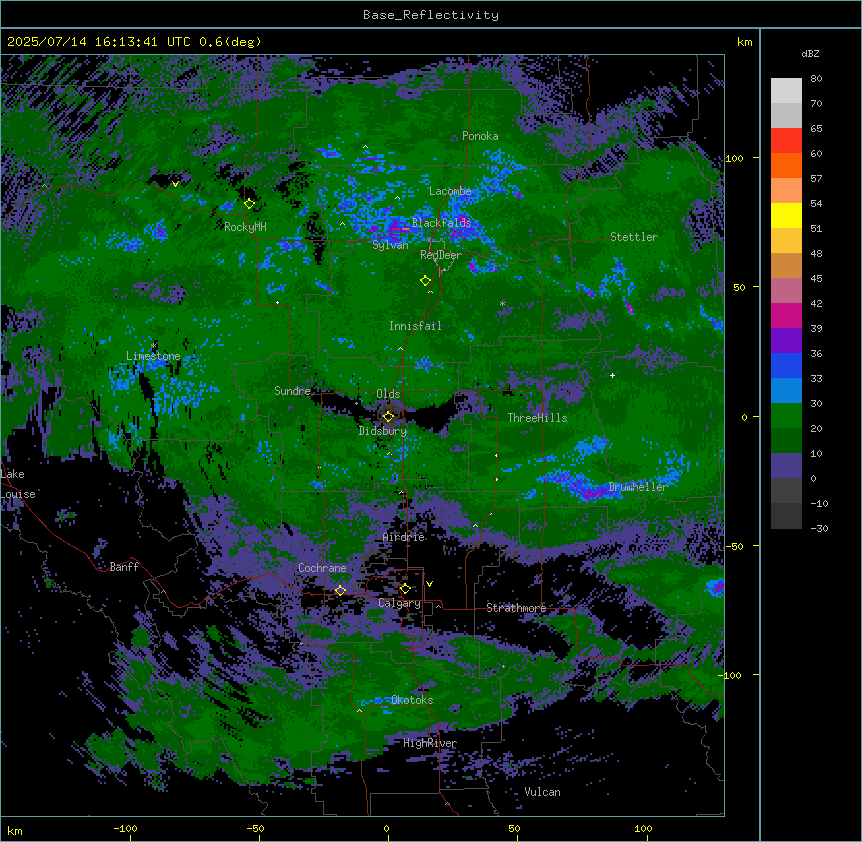Select the golden swatch between 51 and 48
Viewport: 862px width, 842px height.
point(786,241)
